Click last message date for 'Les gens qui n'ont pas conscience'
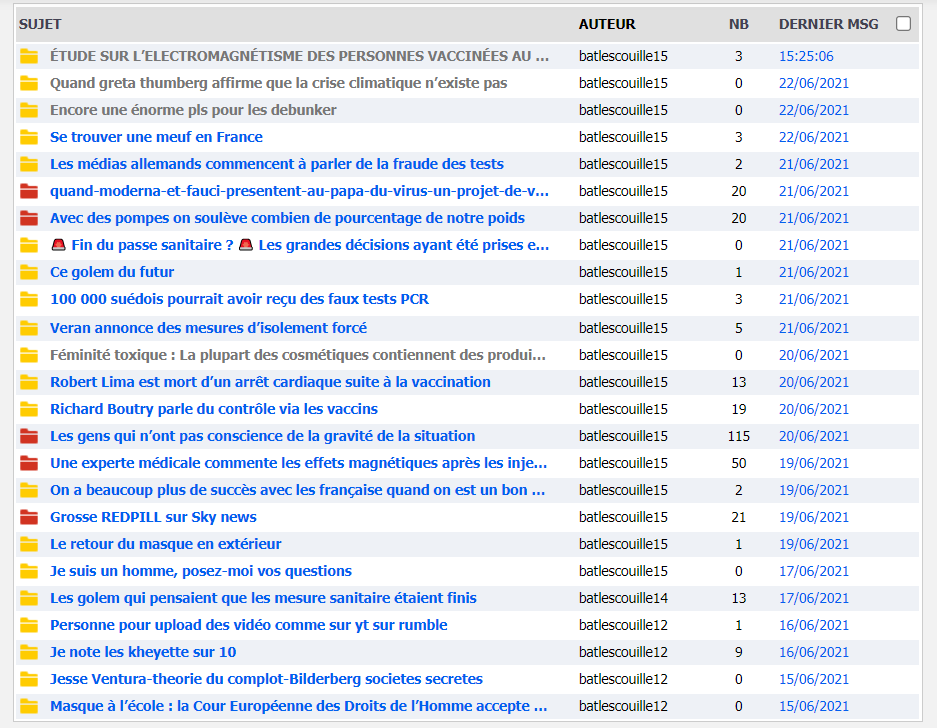 coord(814,436)
